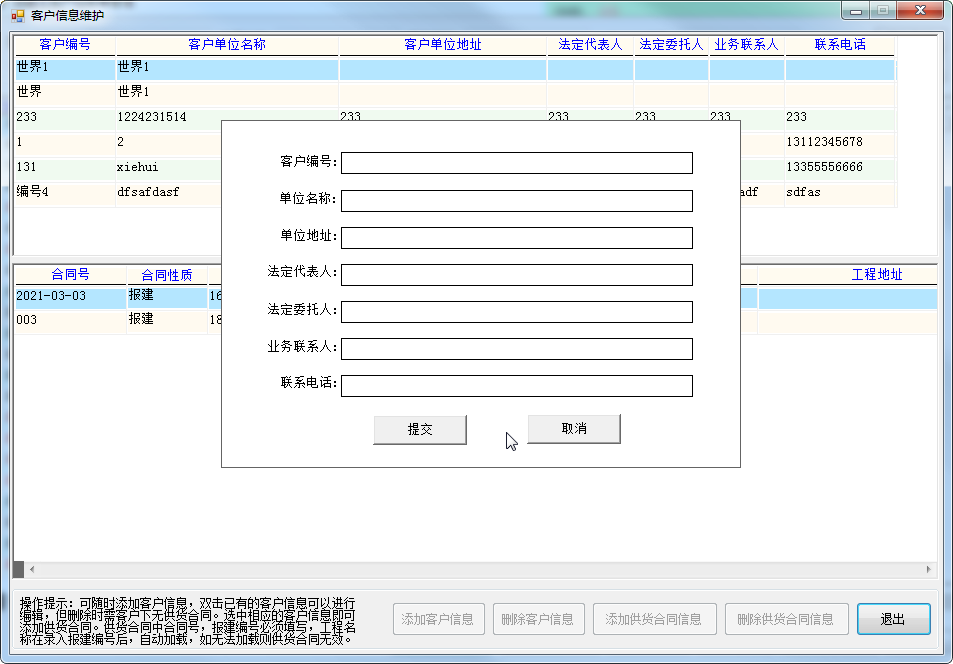Click the 客户编号 input field

tap(516, 163)
